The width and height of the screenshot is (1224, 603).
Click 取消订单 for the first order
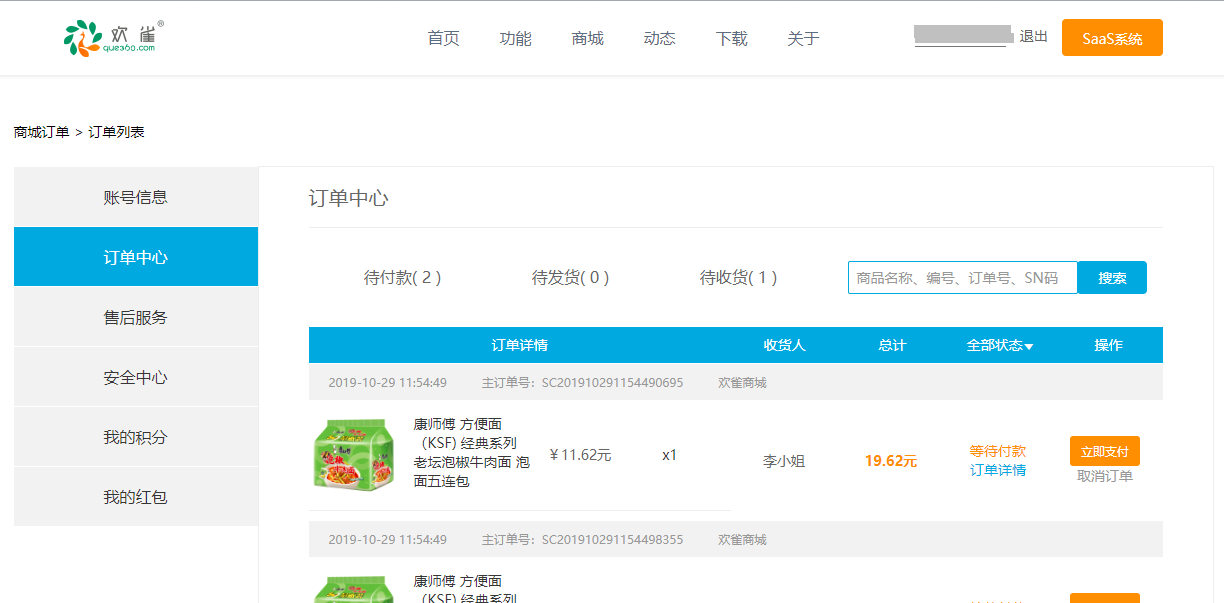[x=1105, y=476]
